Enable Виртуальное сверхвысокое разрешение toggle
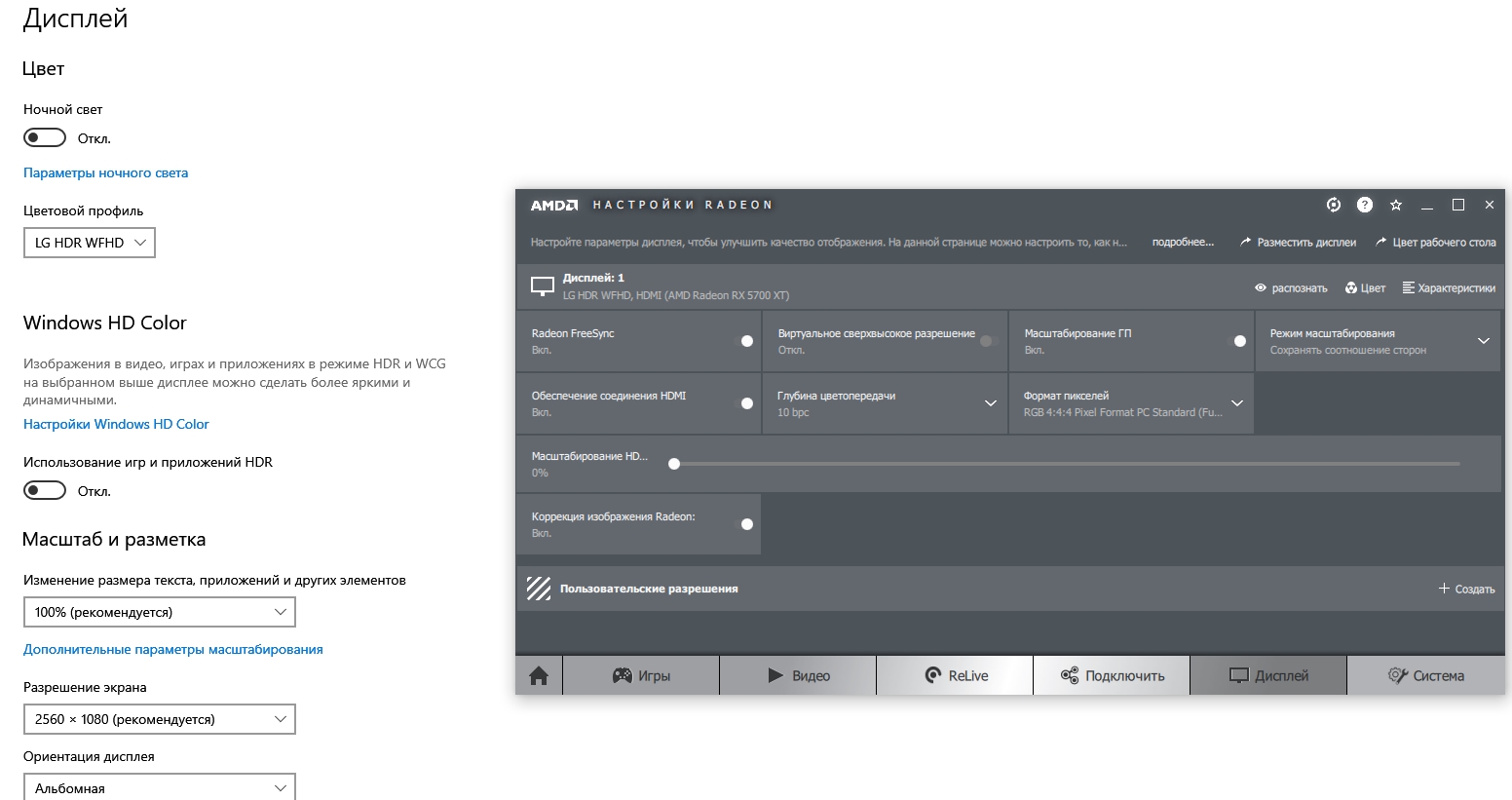This screenshot has height=800, width=1512. pos(988,341)
